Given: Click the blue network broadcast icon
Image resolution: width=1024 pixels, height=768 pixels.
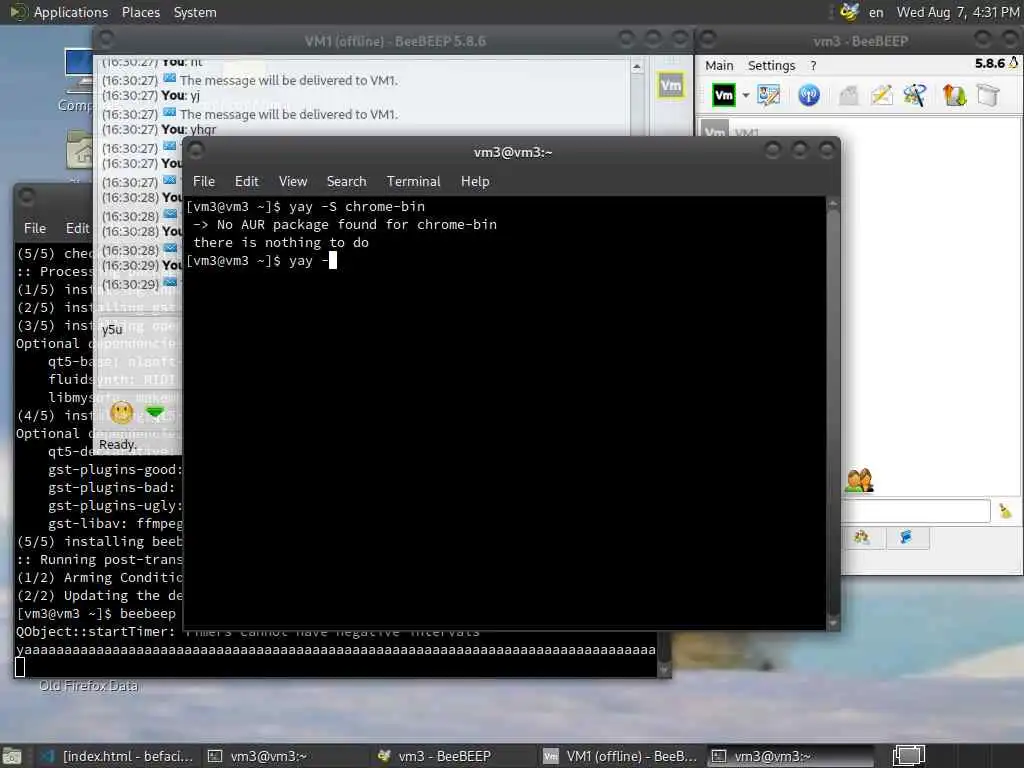Looking at the screenshot, I should coord(809,95).
